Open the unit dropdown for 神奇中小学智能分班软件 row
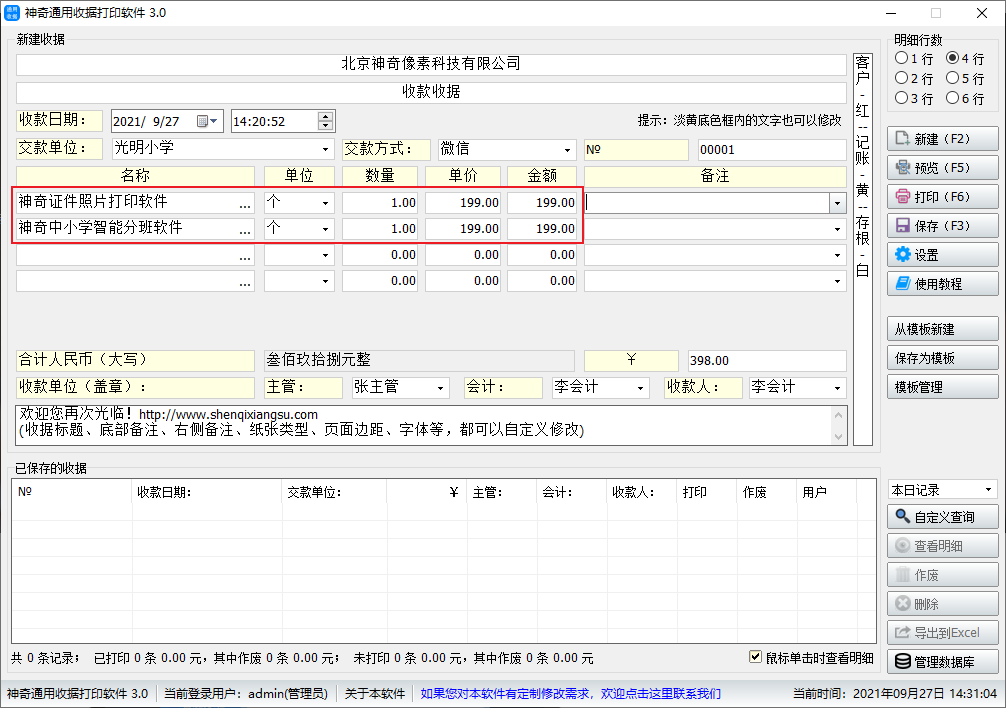Viewport: 1006px width, 708px height. pos(326,229)
